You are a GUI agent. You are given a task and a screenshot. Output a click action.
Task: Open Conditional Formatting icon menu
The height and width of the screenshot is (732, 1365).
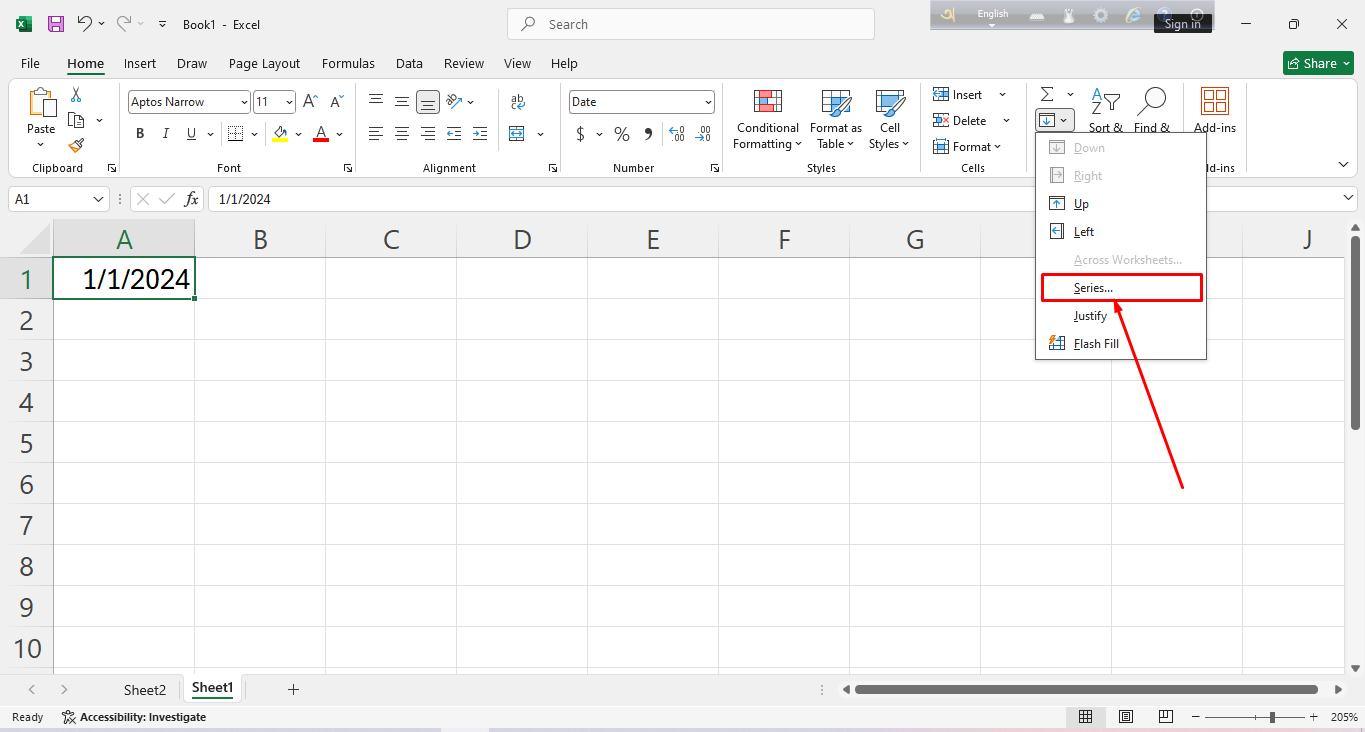(767, 120)
